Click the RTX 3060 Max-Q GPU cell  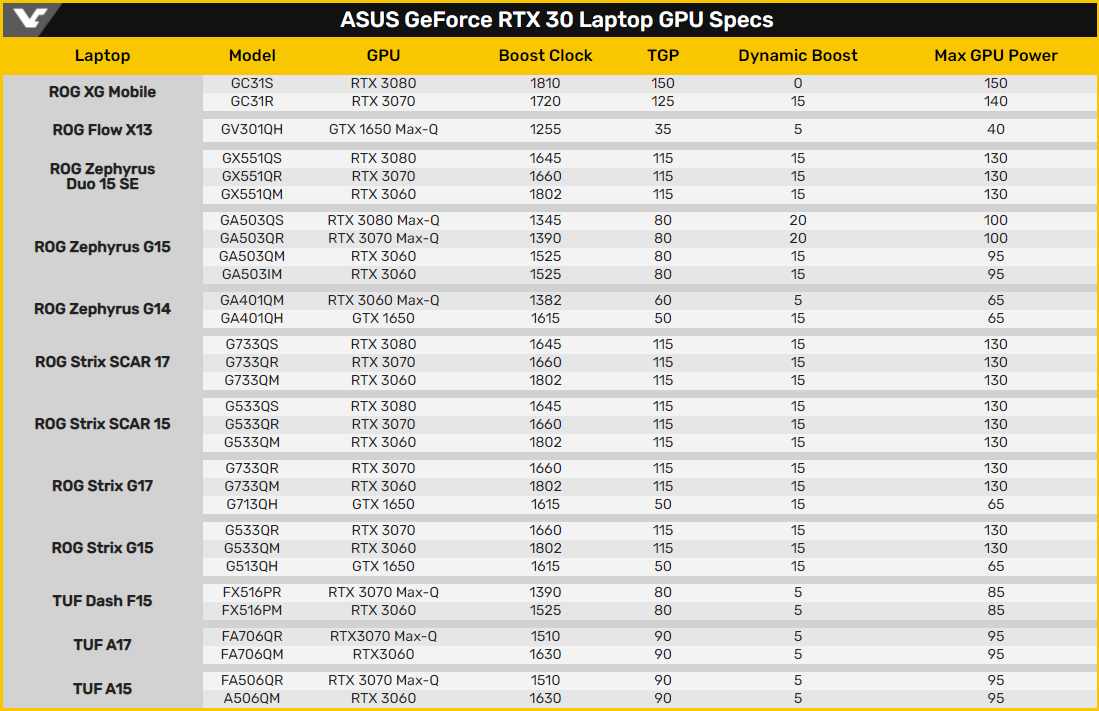(x=383, y=300)
